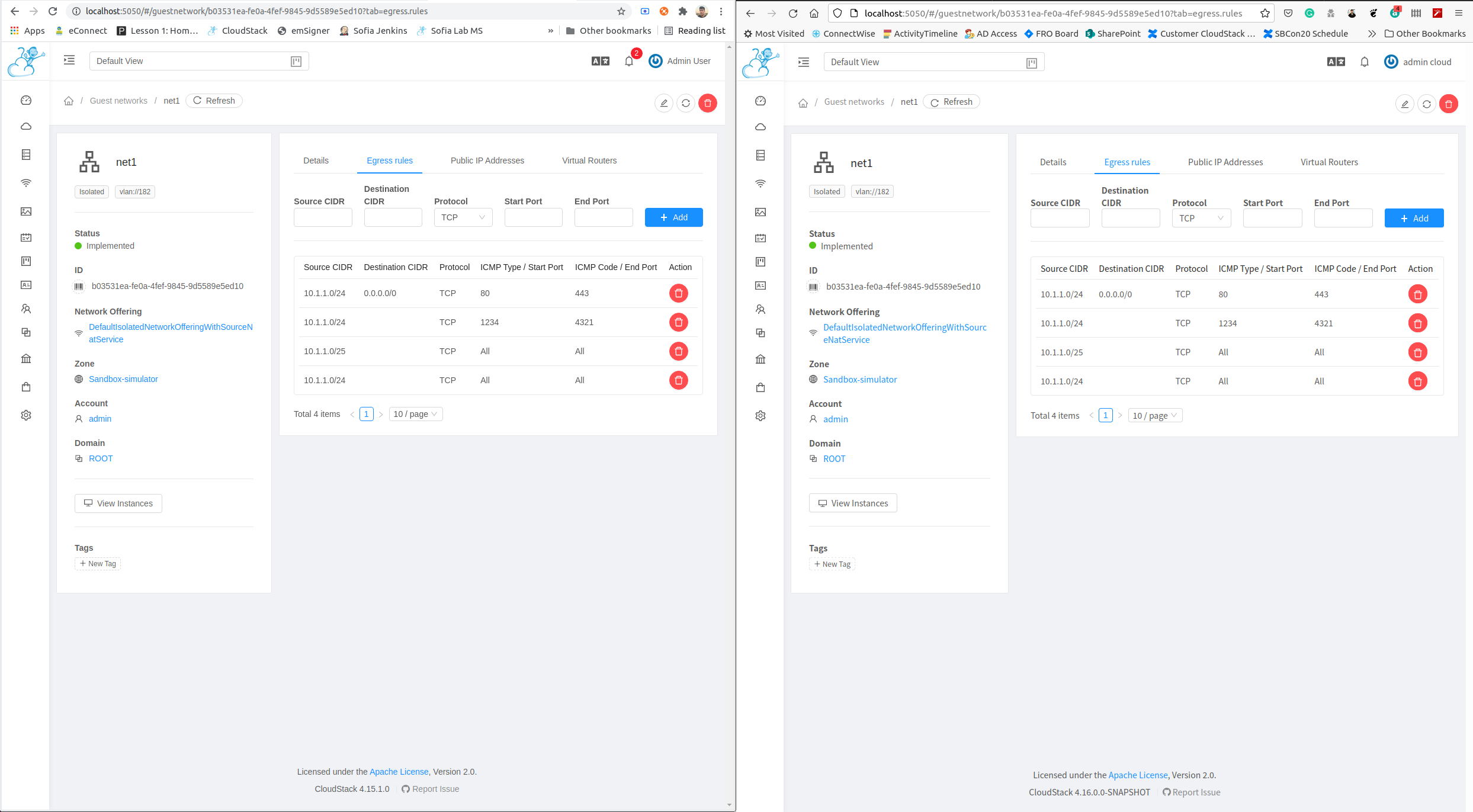This screenshot has height=812, width=1473.
Task: Click the restart network circular-arrows icon
Action: tap(686, 103)
